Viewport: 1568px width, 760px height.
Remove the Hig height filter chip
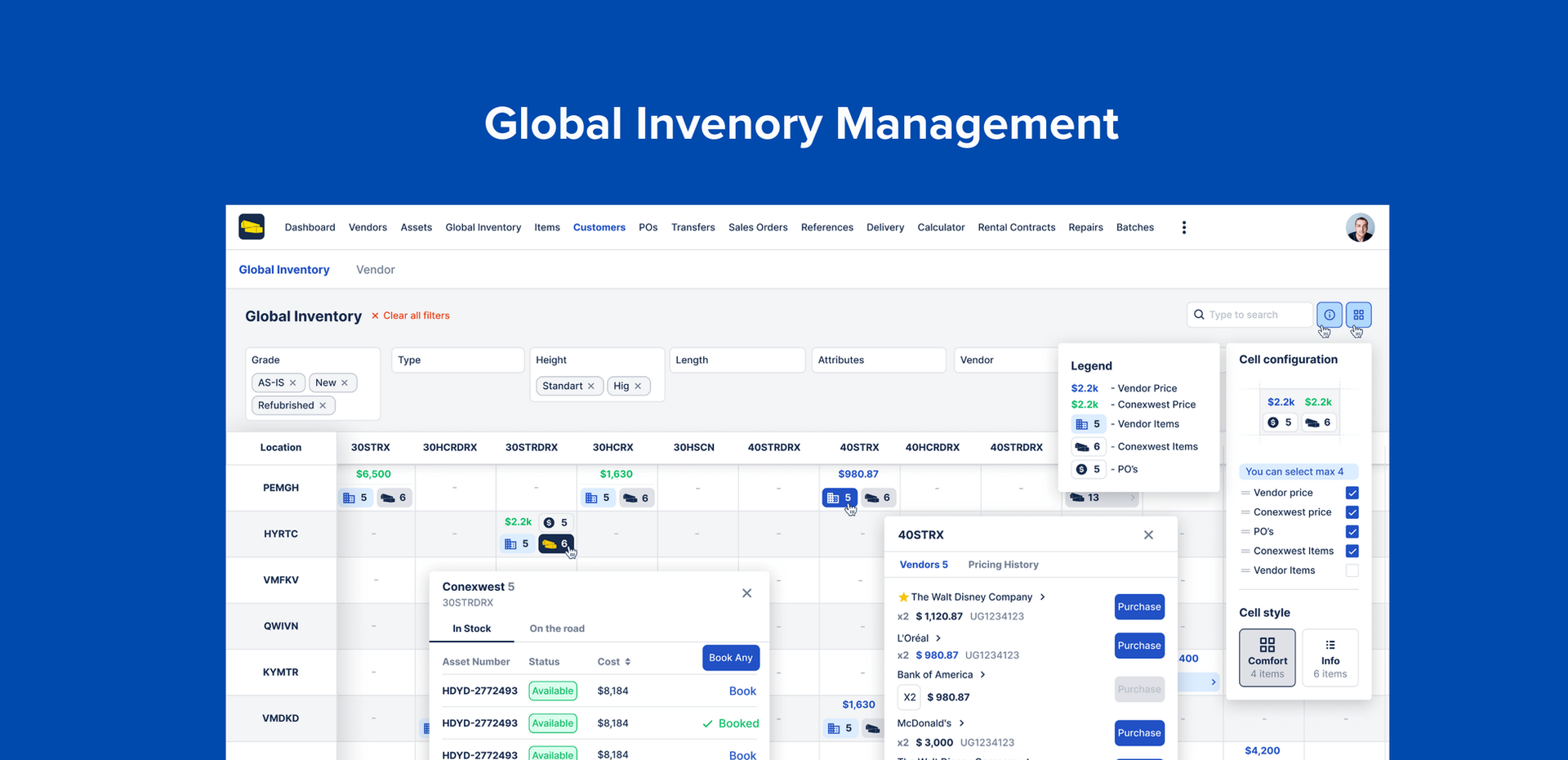click(x=638, y=386)
